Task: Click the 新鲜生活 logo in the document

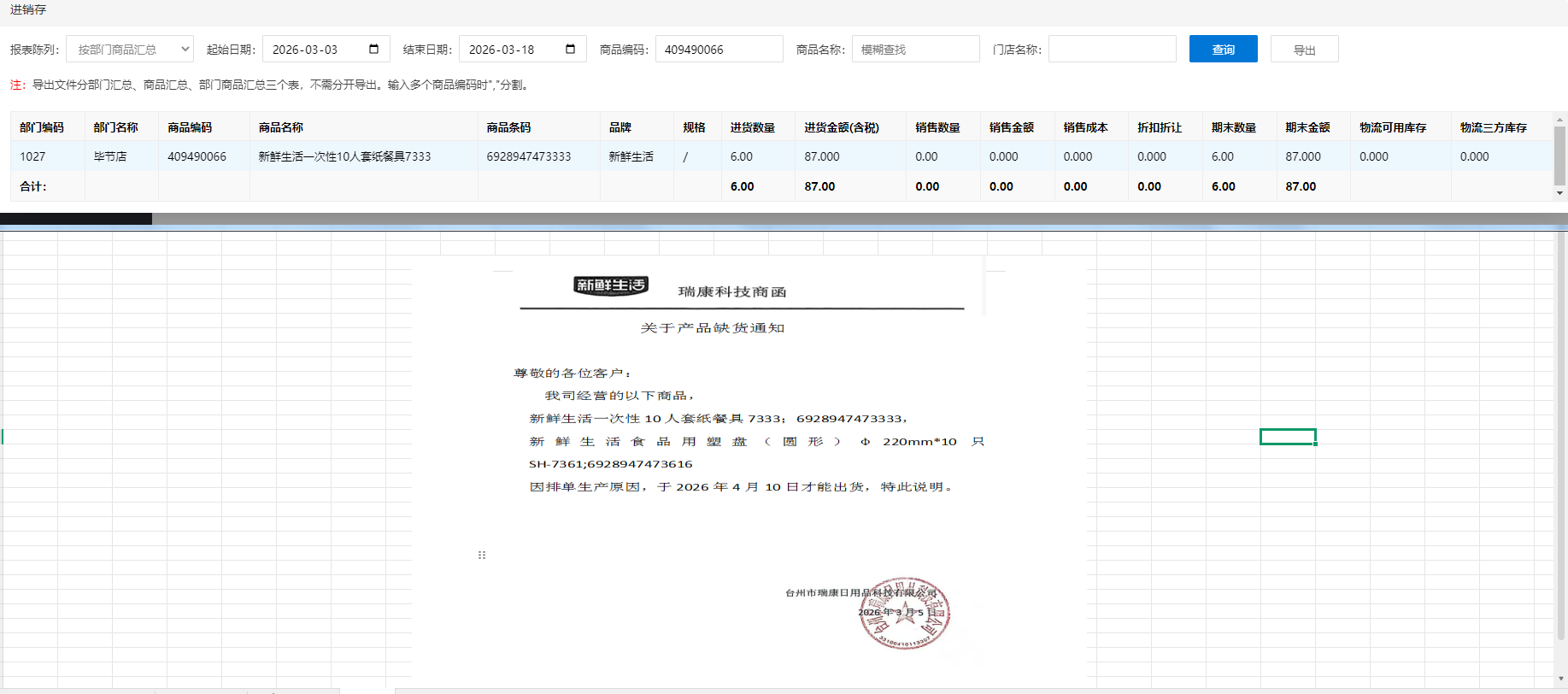Action: pos(610,285)
